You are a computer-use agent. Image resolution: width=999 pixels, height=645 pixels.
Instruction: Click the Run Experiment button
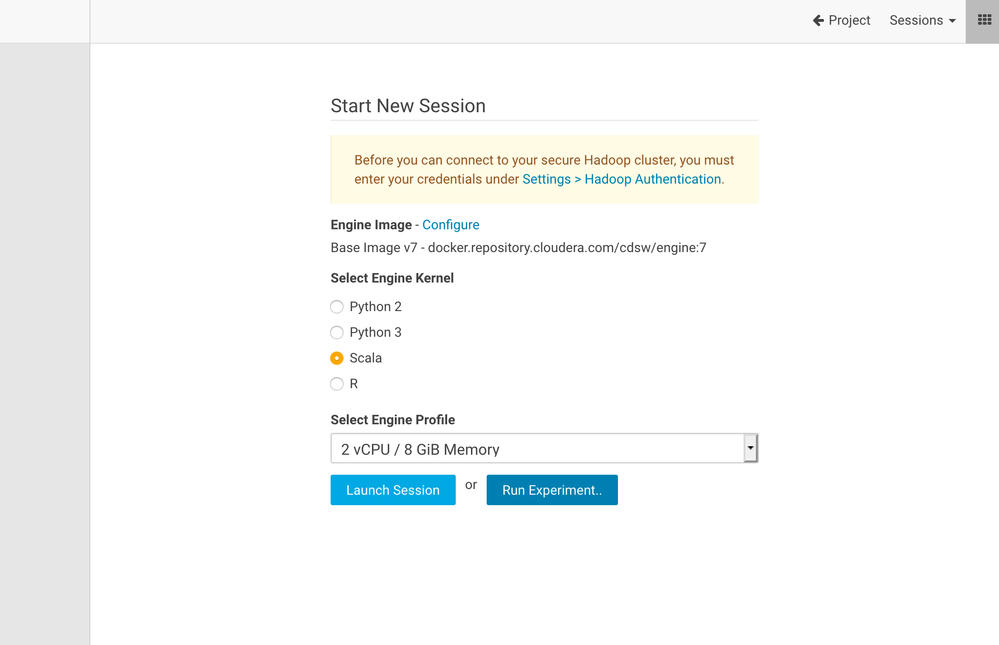(552, 490)
